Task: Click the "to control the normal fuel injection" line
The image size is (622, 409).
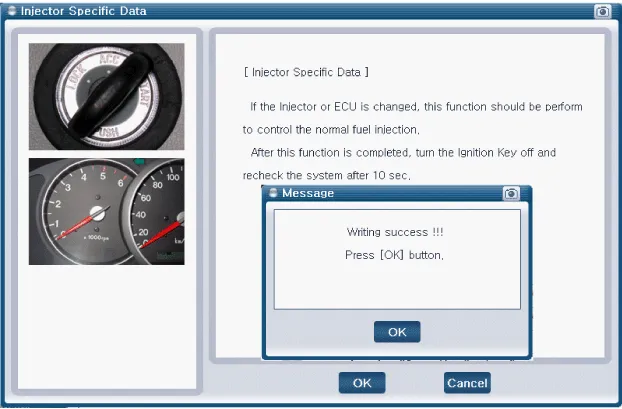Action: pos(332,129)
